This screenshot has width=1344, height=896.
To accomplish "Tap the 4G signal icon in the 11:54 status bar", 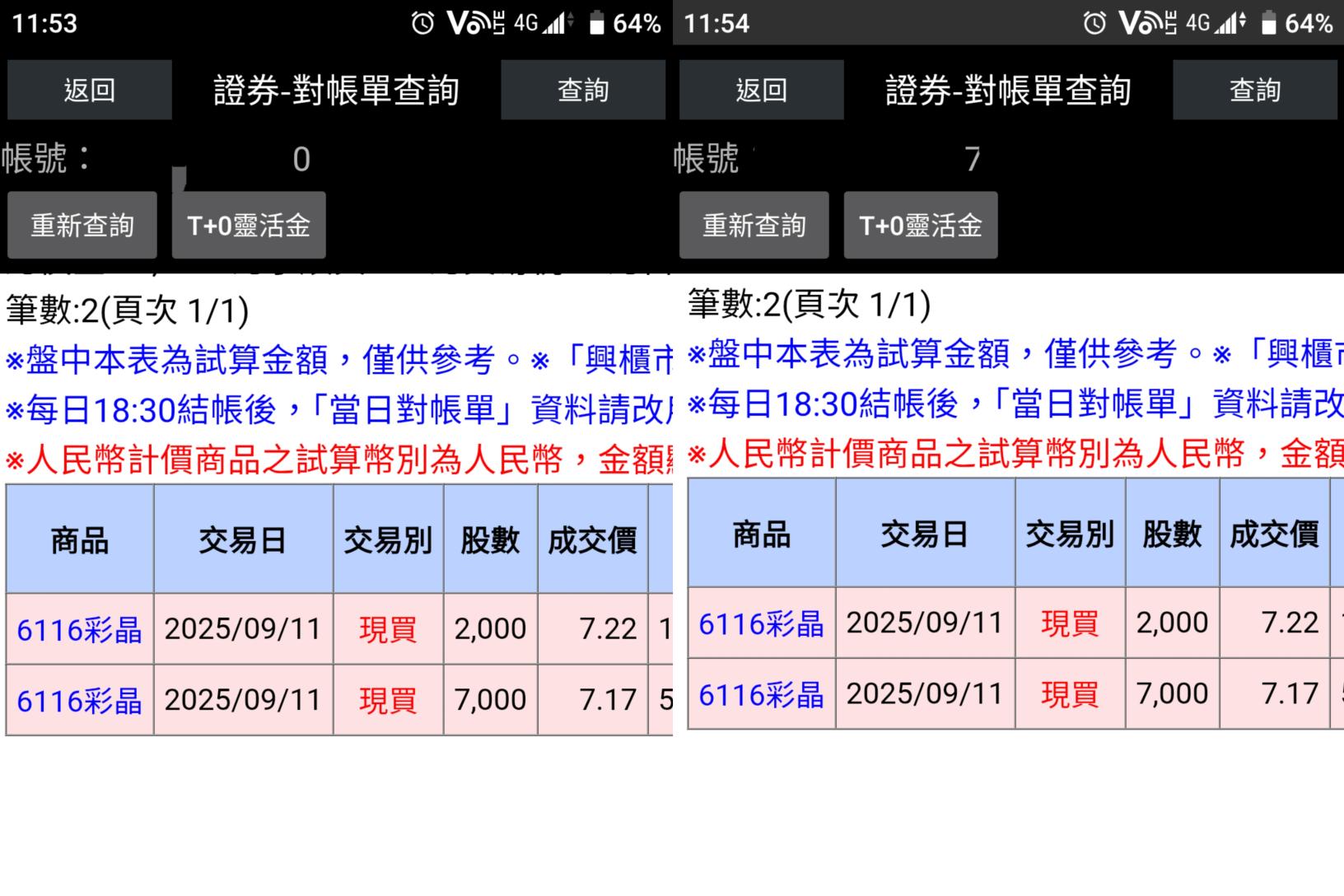I will coord(1216,23).
